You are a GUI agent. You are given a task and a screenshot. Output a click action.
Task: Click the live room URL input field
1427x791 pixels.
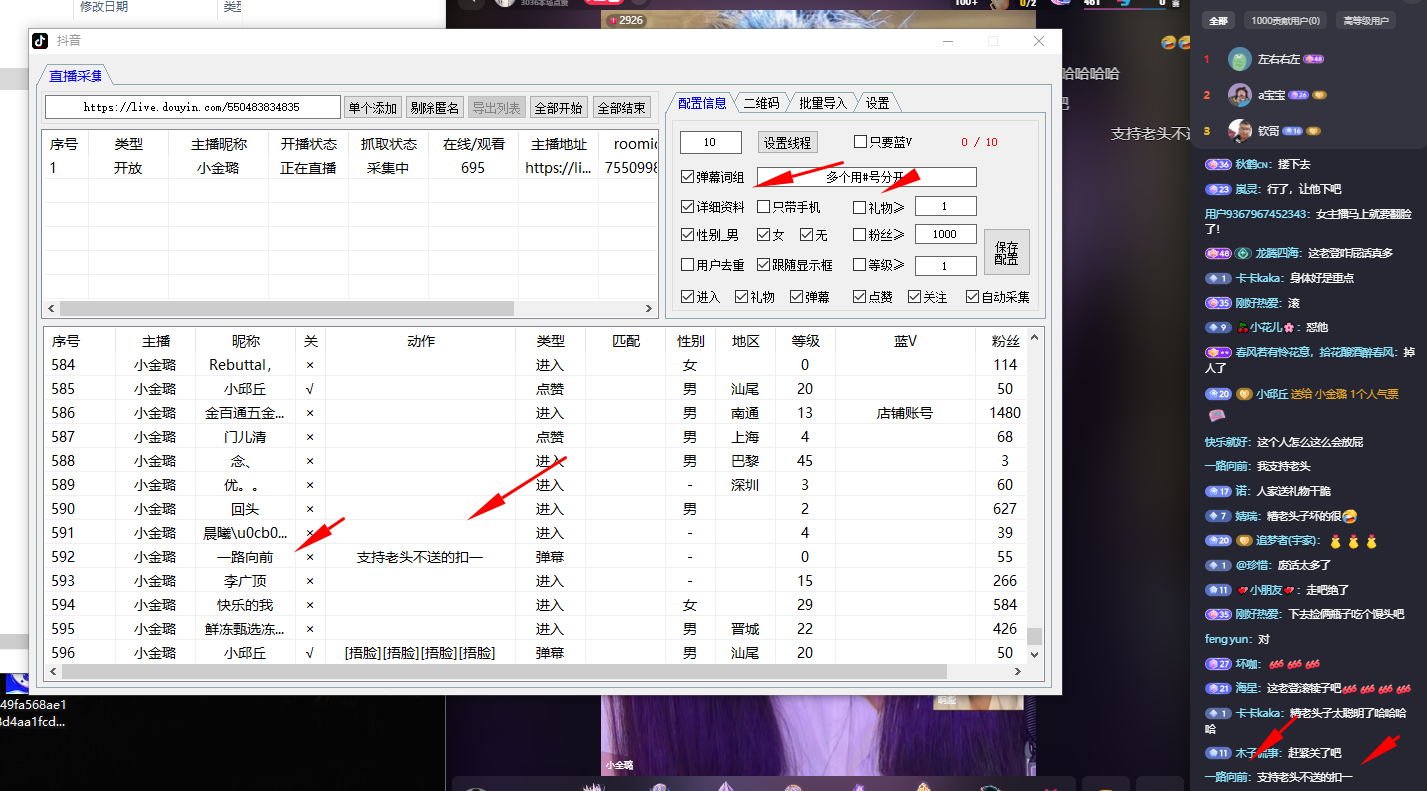192,107
